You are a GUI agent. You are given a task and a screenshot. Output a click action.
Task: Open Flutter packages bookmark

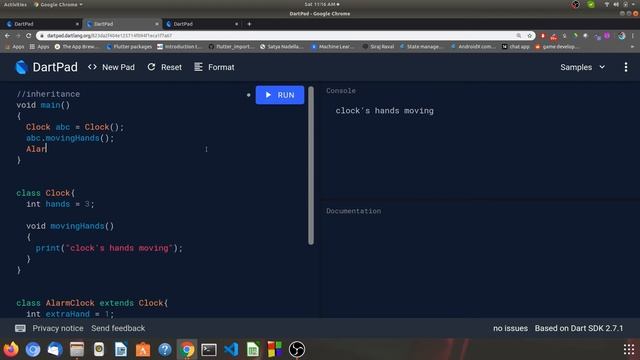tap(129, 47)
